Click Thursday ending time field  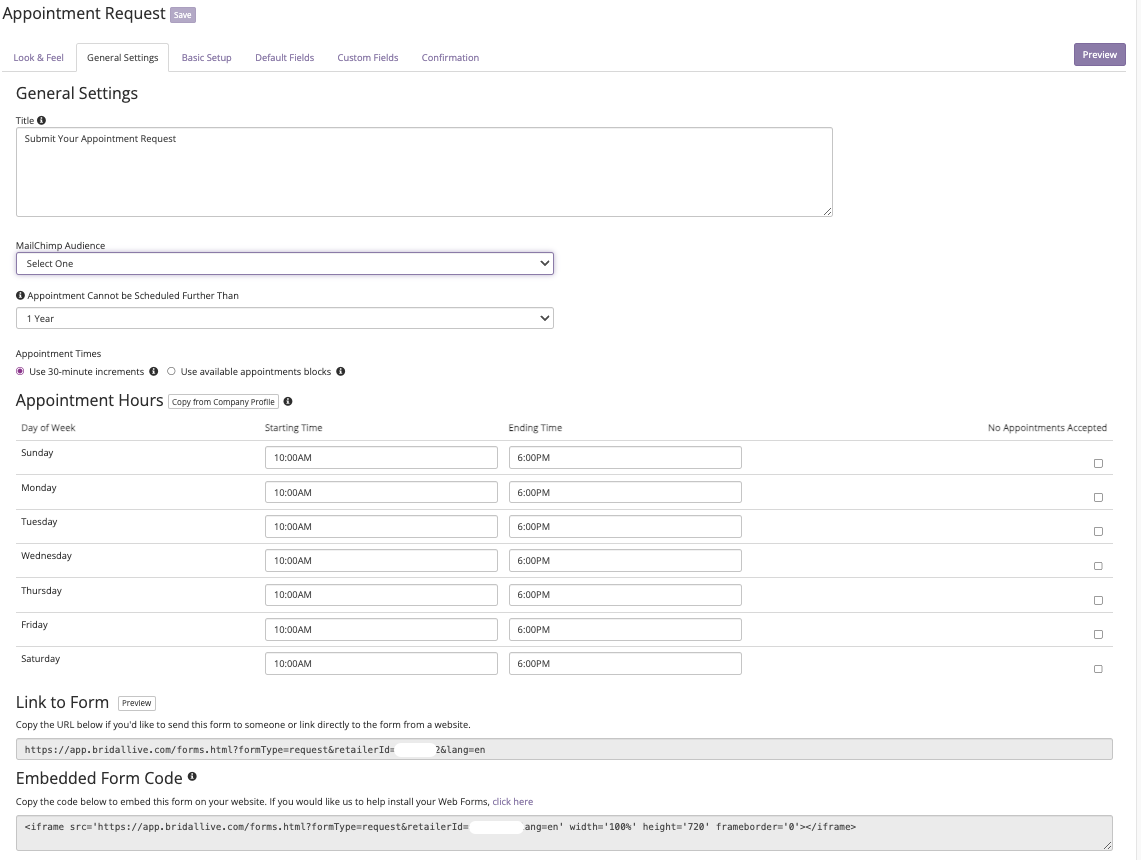[625, 594]
